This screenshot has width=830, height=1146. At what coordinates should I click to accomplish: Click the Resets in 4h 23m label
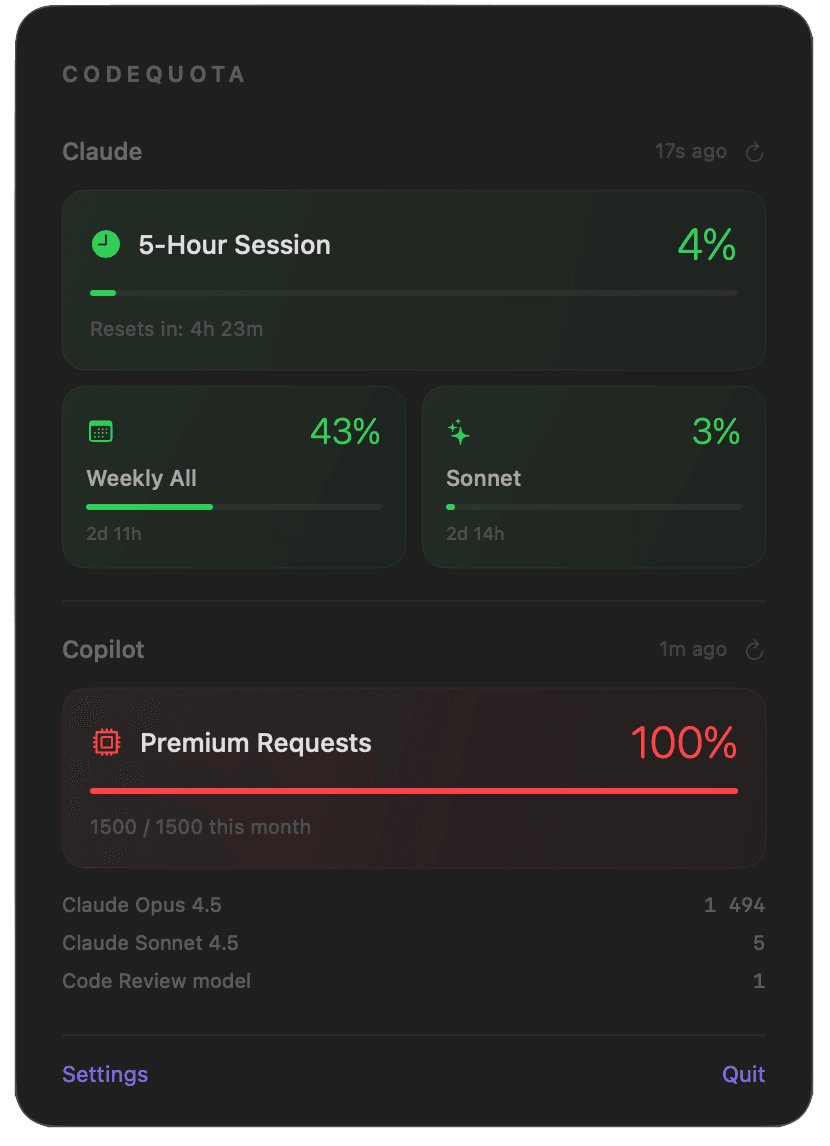pos(176,329)
